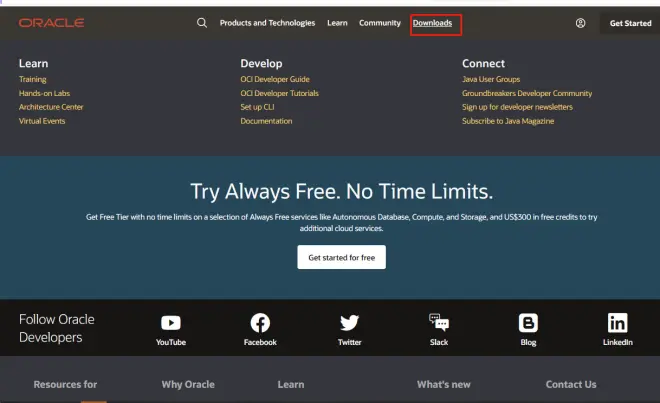660x403 pixels.
Task: Select the Downloads menu item
Action: [432, 23]
